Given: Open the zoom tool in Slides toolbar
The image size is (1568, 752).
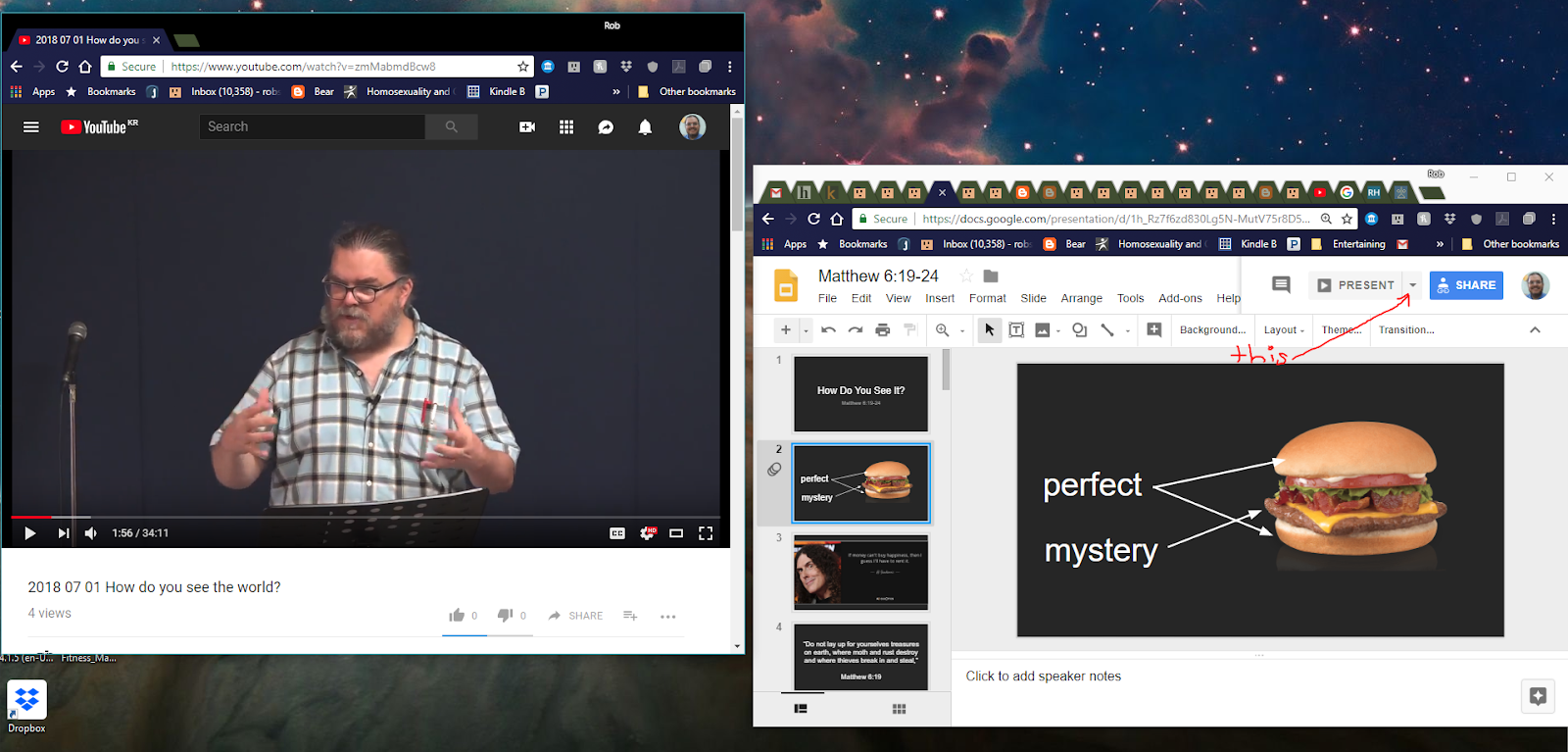Looking at the screenshot, I should pos(943,330).
